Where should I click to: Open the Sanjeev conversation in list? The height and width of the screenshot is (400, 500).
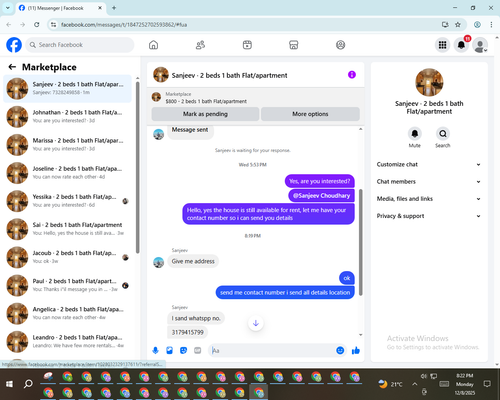point(67,88)
